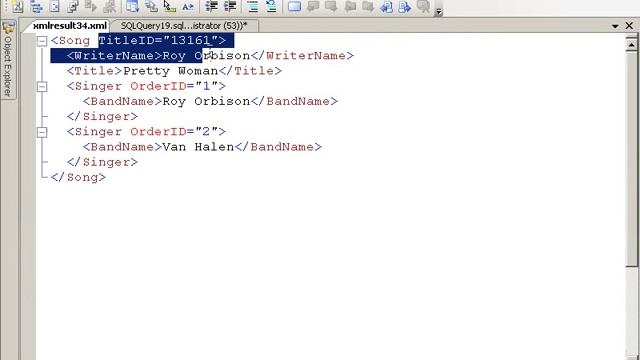This screenshot has height=360, width=640.
Task: Toggle a bookmark on current line
Action: [x=294, y=6]
